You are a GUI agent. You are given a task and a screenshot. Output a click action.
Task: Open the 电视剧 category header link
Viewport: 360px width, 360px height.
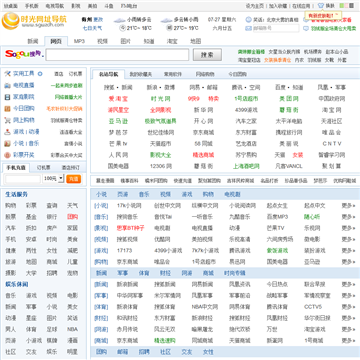click(x=232, y=194)
